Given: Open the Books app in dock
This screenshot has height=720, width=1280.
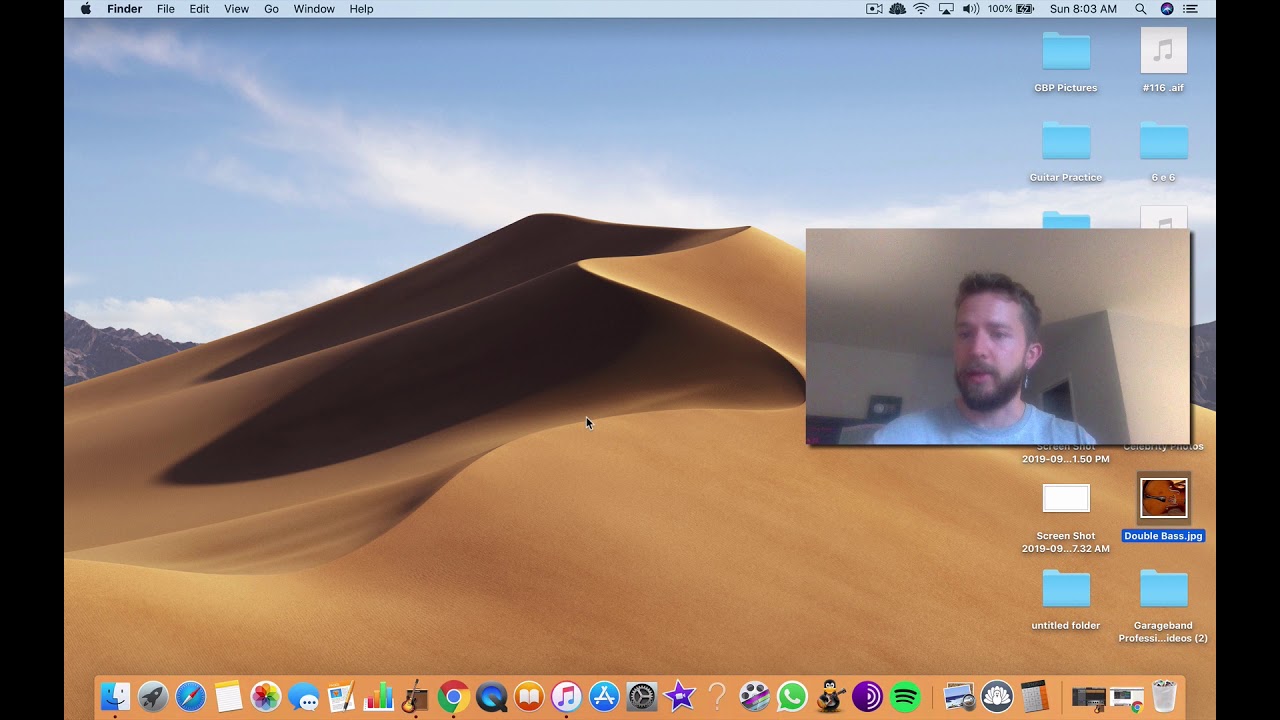Looking at the screenshot, I should [x=529, y=696].
